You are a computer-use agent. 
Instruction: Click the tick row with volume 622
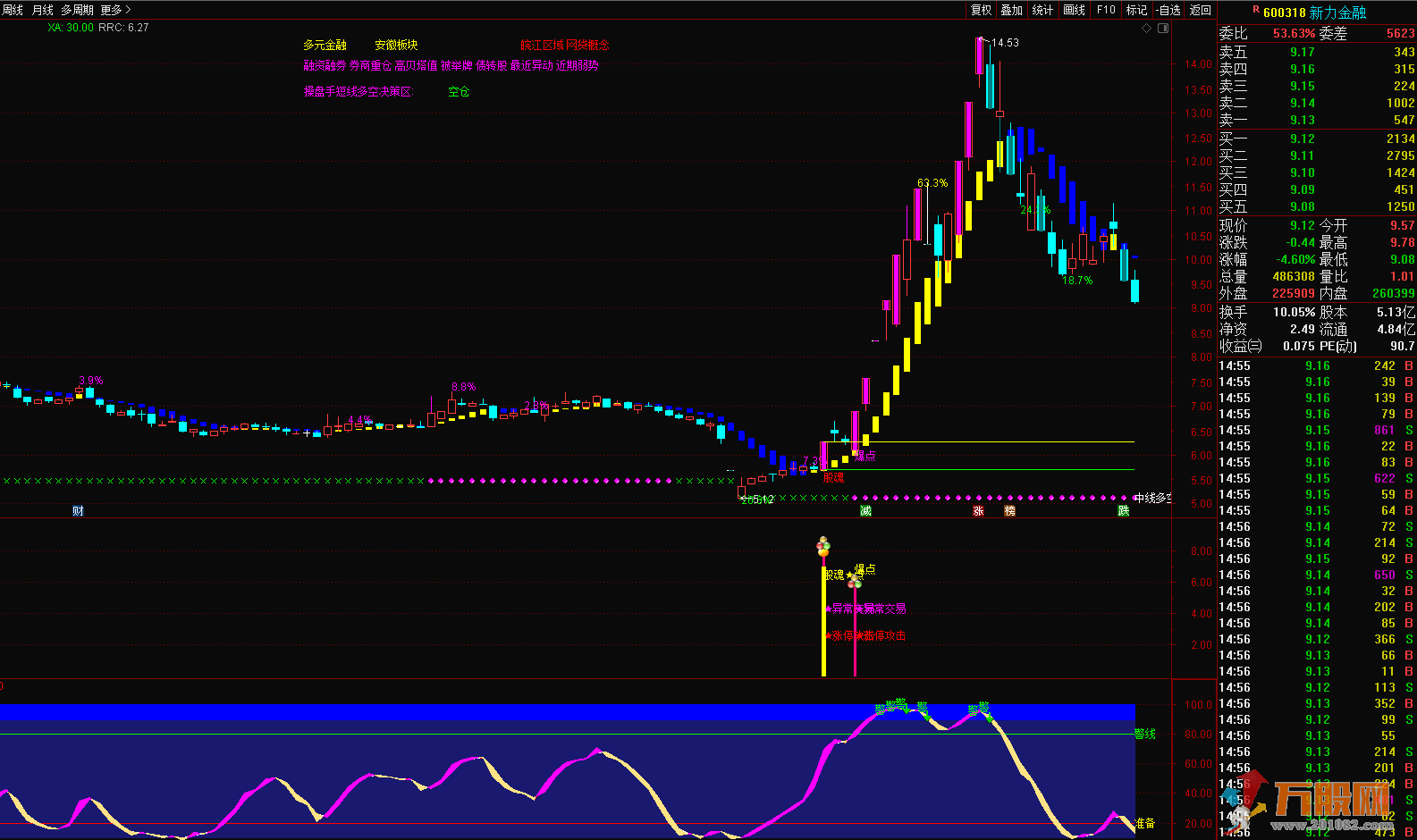pos(1317,479)
